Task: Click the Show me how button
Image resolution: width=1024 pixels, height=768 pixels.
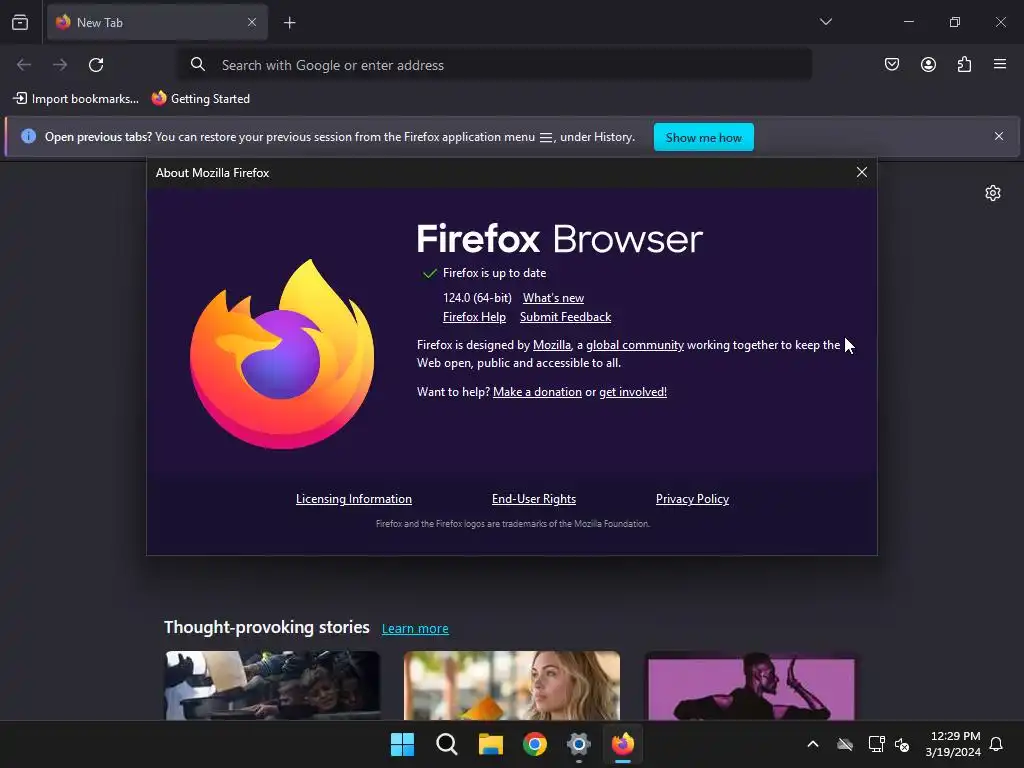Action: [x=703, y=137]
